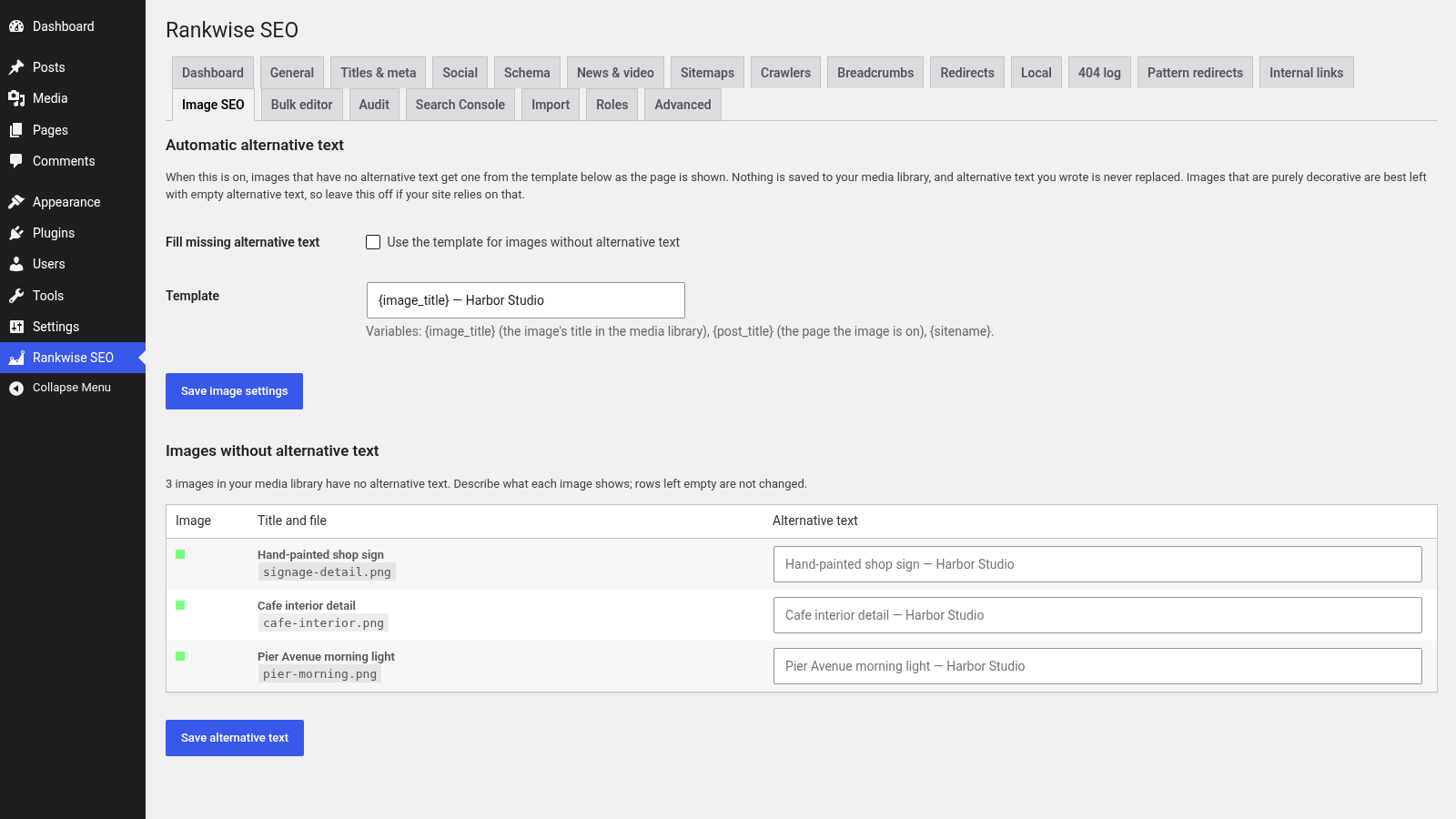Click the signage-detail.png file name
Viewport: 1456px width, 819px height.
coord(327,572)
